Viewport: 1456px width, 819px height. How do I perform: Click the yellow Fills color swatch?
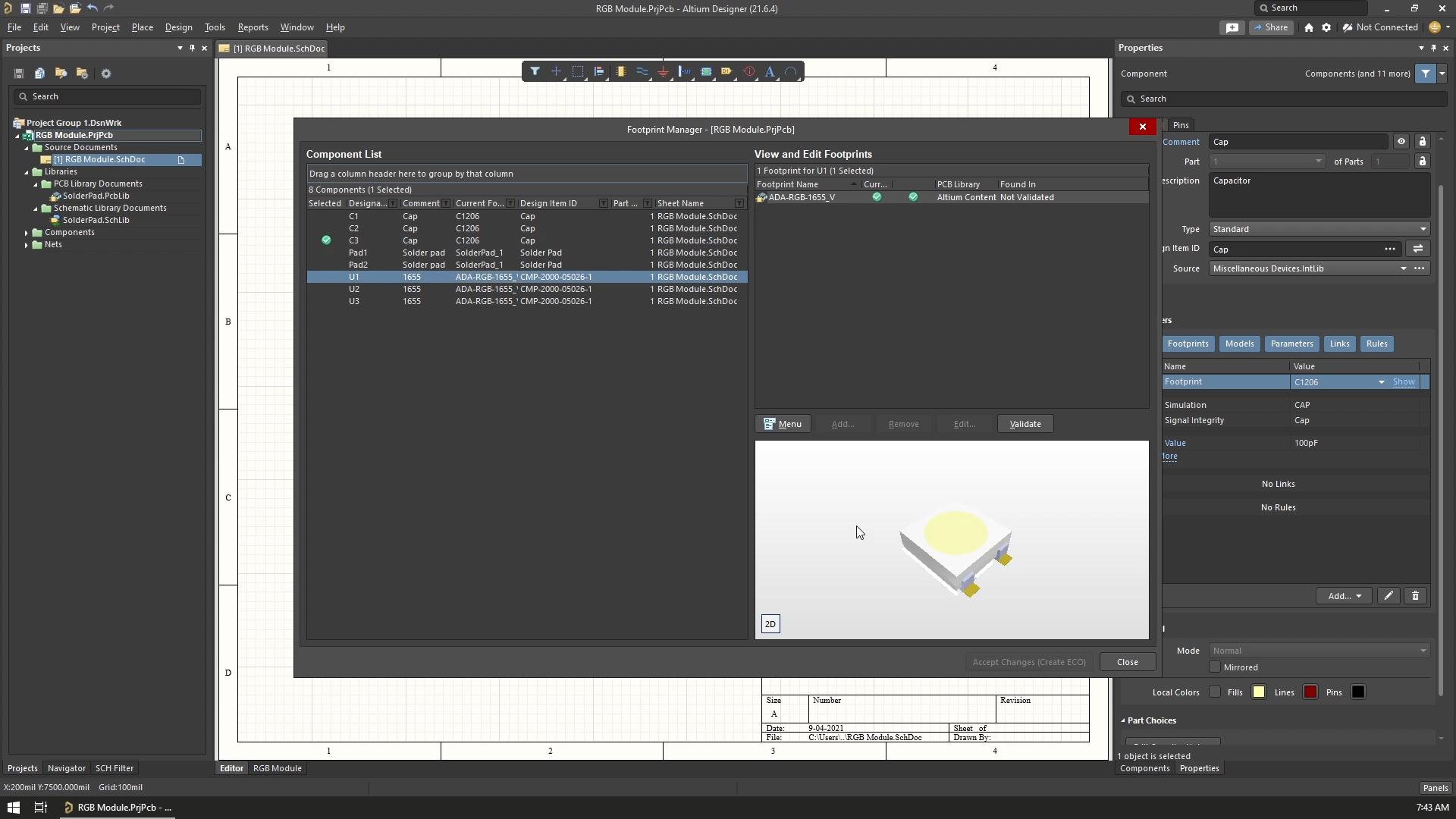point(1259,692)
